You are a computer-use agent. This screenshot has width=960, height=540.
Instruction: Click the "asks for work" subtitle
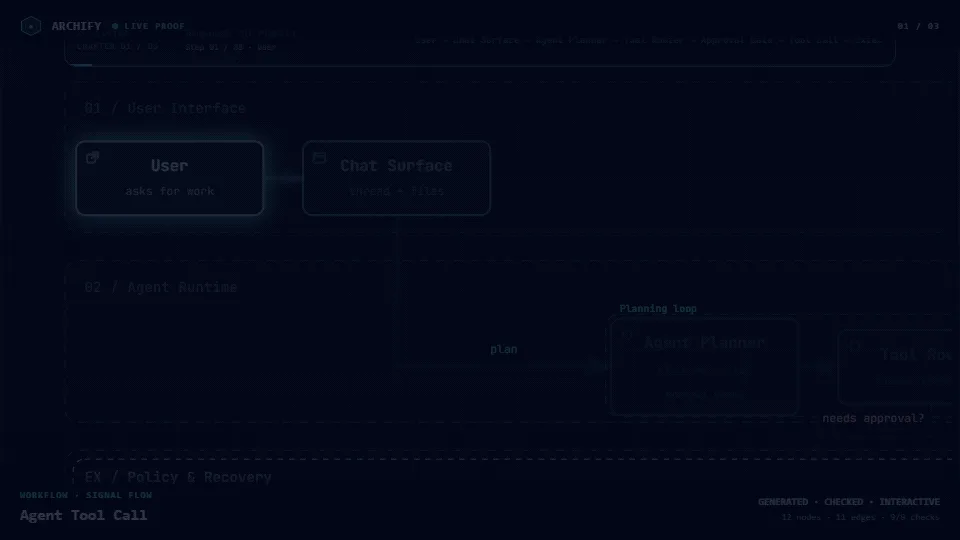point(170,191)
